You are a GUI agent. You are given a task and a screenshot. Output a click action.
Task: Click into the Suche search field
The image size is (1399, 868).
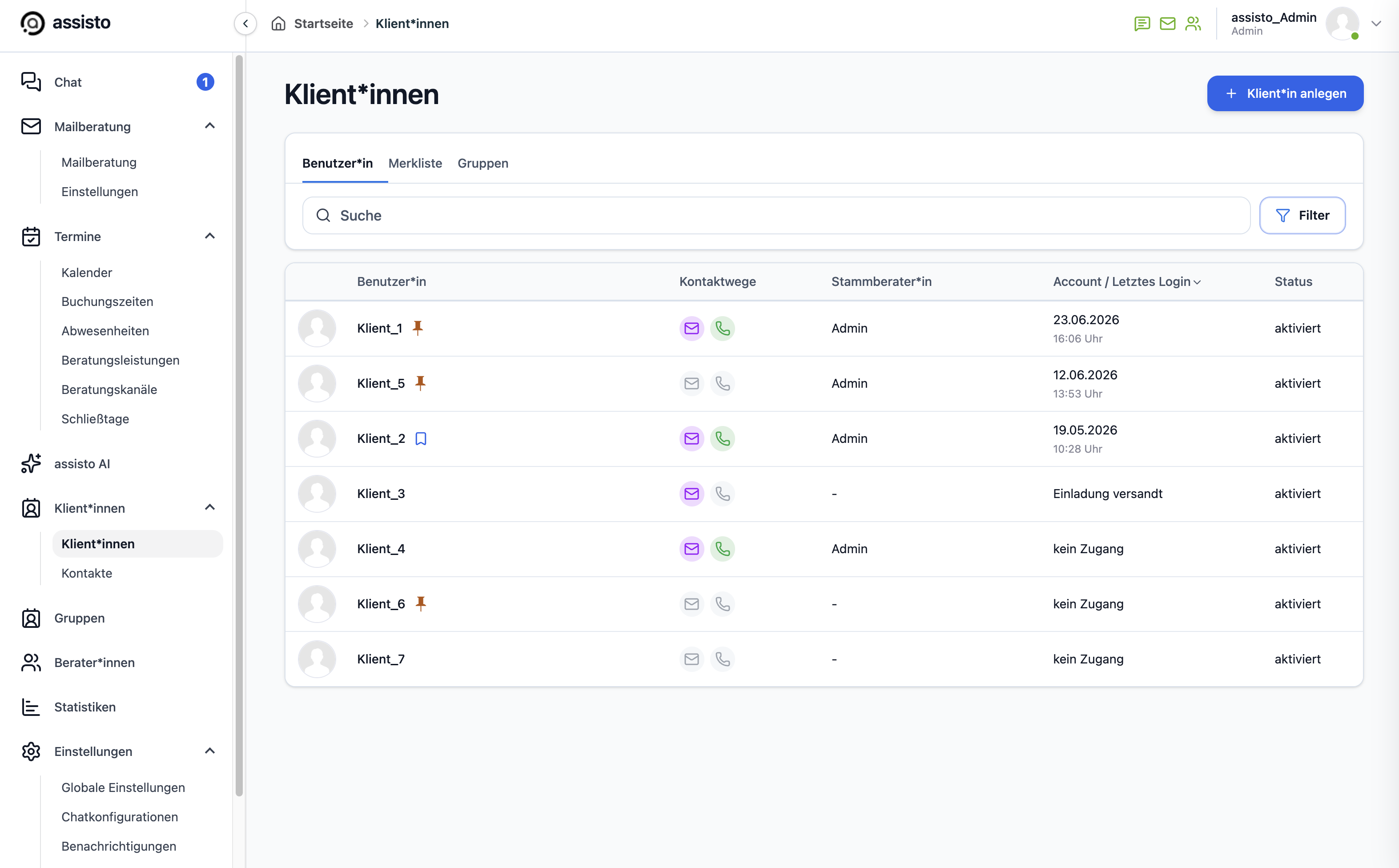[x=776, y=215]
